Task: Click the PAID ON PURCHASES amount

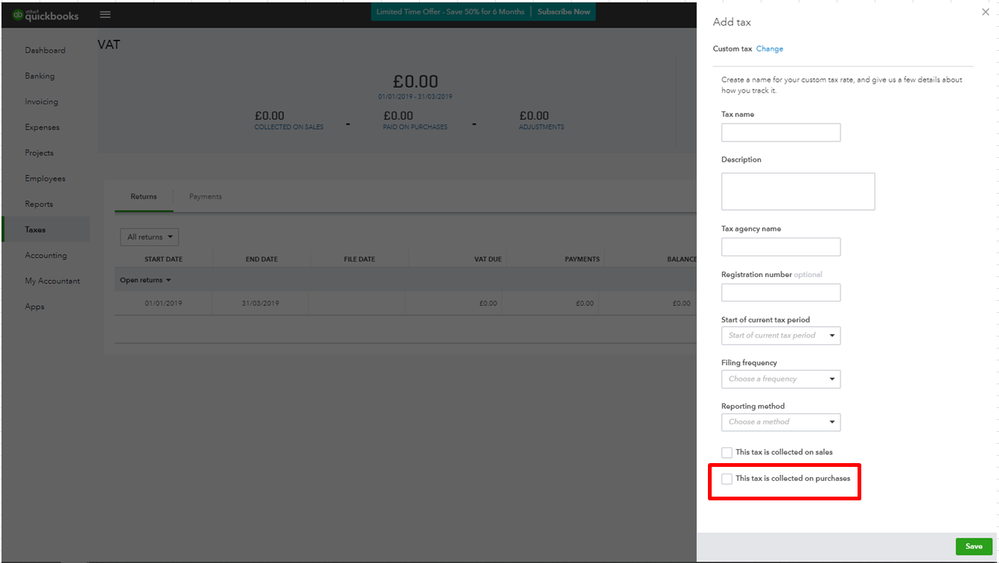Action: coord(398,116)
